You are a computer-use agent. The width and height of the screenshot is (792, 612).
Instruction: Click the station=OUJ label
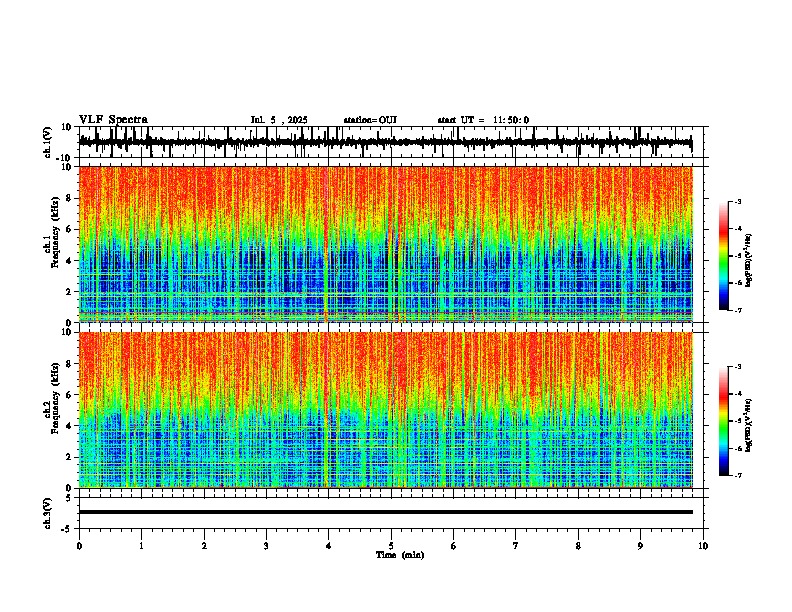tap(370, 120)
